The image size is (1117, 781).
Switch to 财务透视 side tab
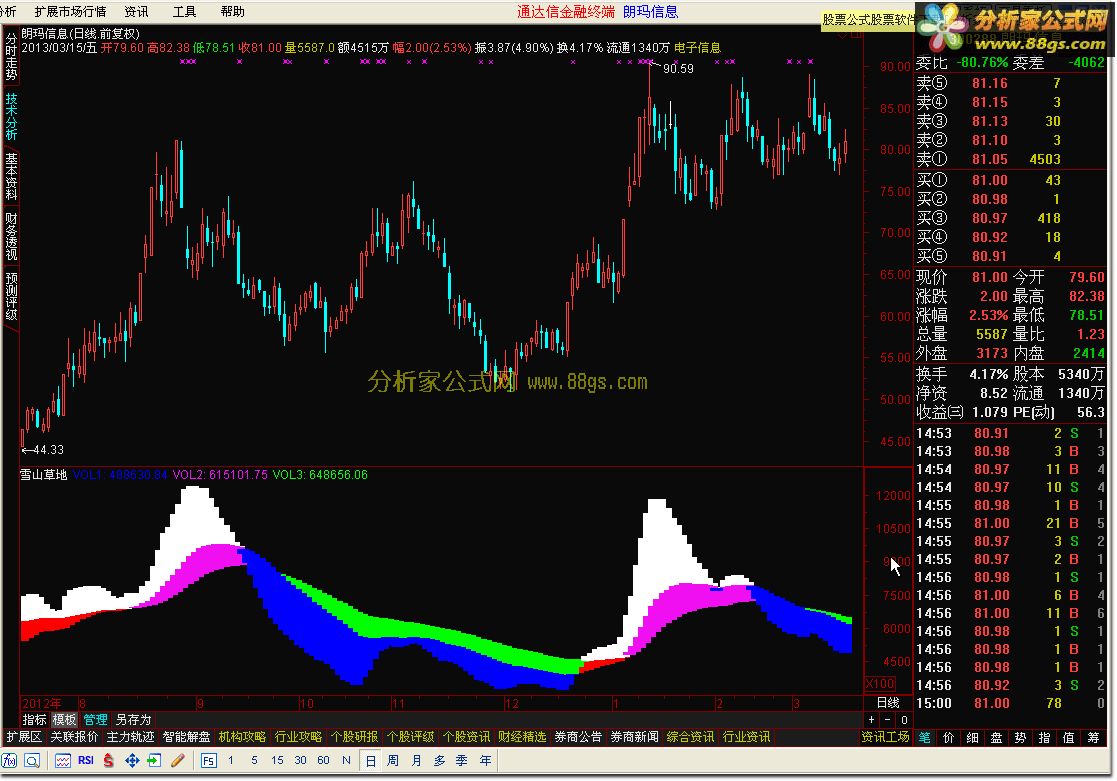tap(11, 236)
